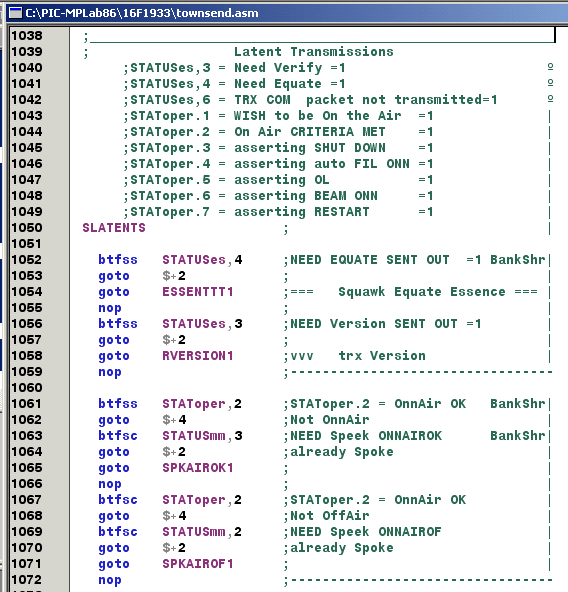Click nop on line 1059
Viewport: 568px width, 592px height.
(x=110, y=372)
